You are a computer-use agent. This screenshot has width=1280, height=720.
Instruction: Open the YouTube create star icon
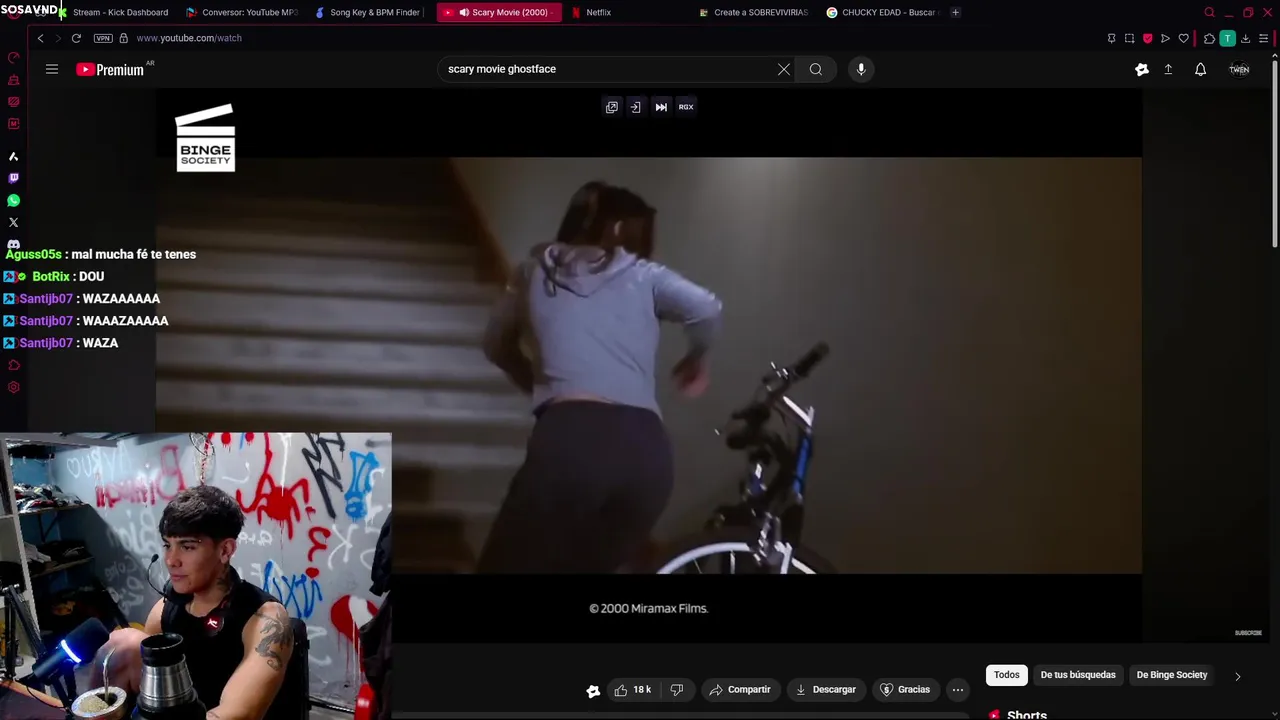(1142, 69)
